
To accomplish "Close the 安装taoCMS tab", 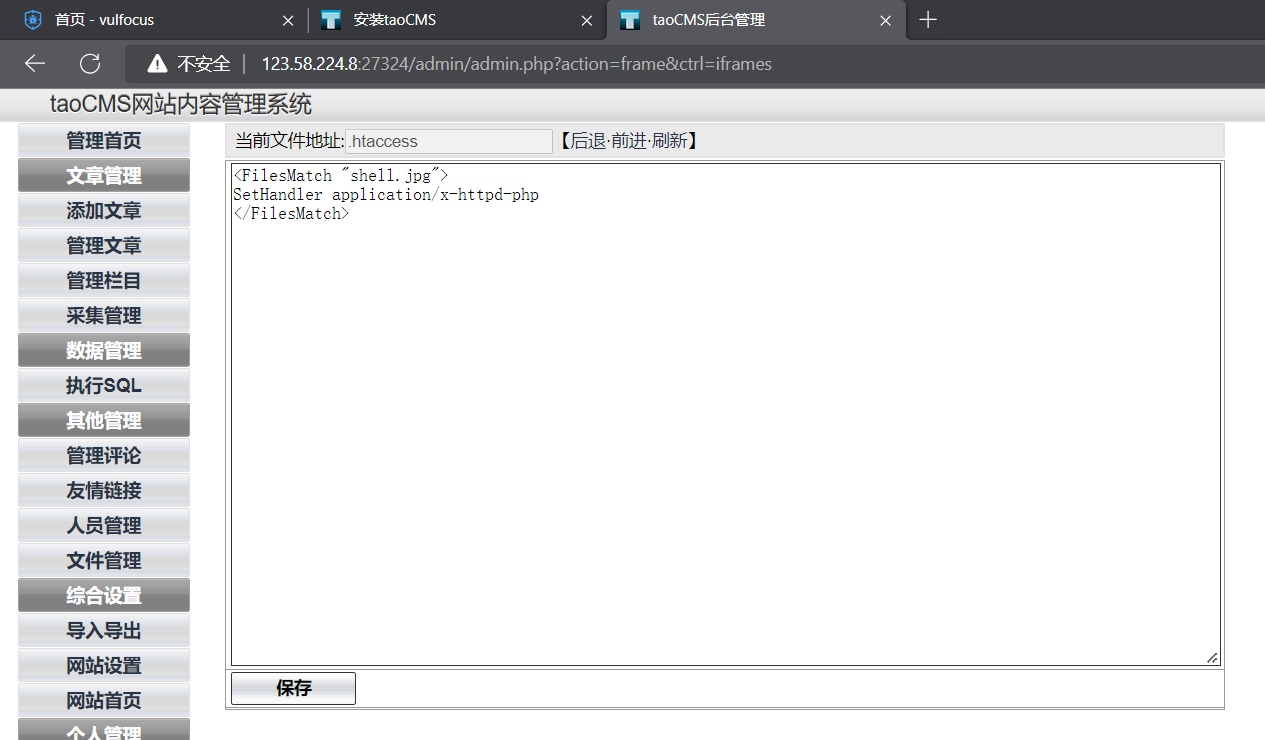I will tap(586, 20).
